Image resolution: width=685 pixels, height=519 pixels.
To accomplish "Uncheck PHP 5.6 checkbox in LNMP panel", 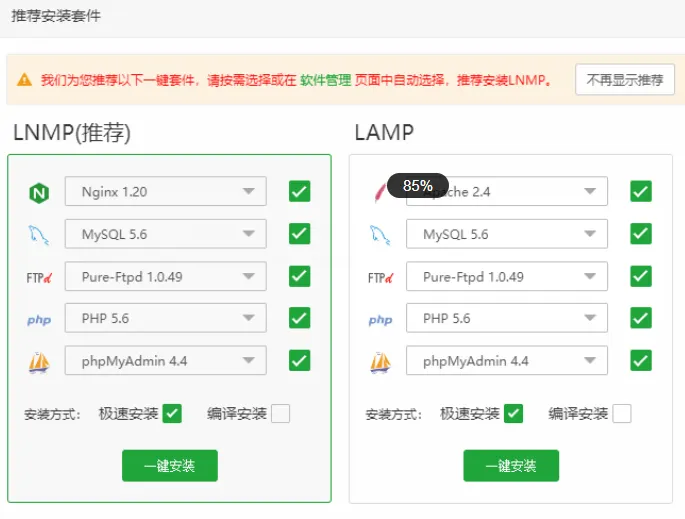I will [300, 318].
